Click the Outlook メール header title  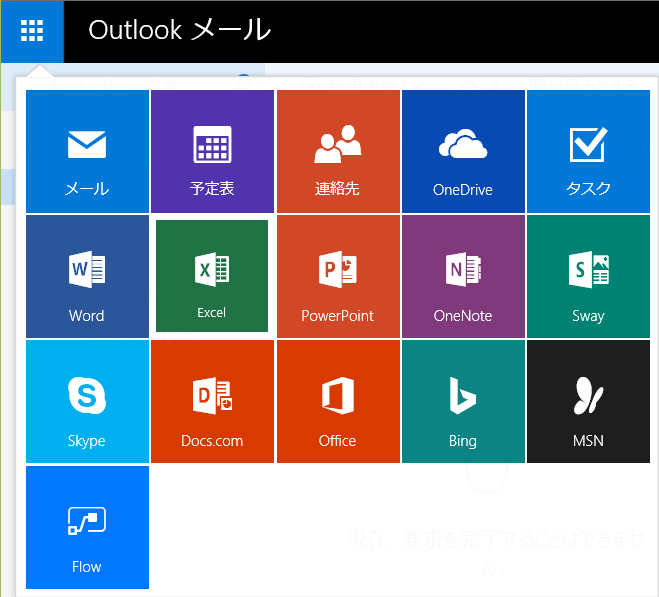(x=179, y=30)
